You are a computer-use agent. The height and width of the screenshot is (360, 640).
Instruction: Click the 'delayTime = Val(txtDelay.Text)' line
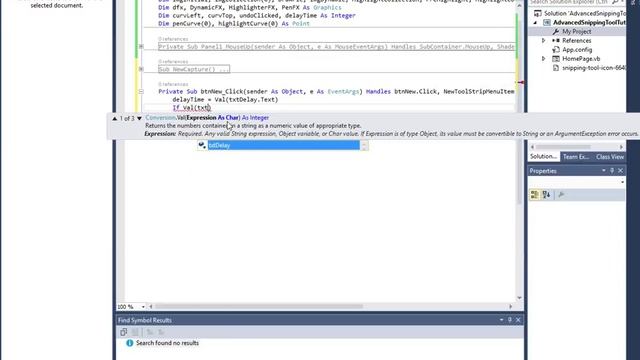pyautogui.click(x=225, y=100)
